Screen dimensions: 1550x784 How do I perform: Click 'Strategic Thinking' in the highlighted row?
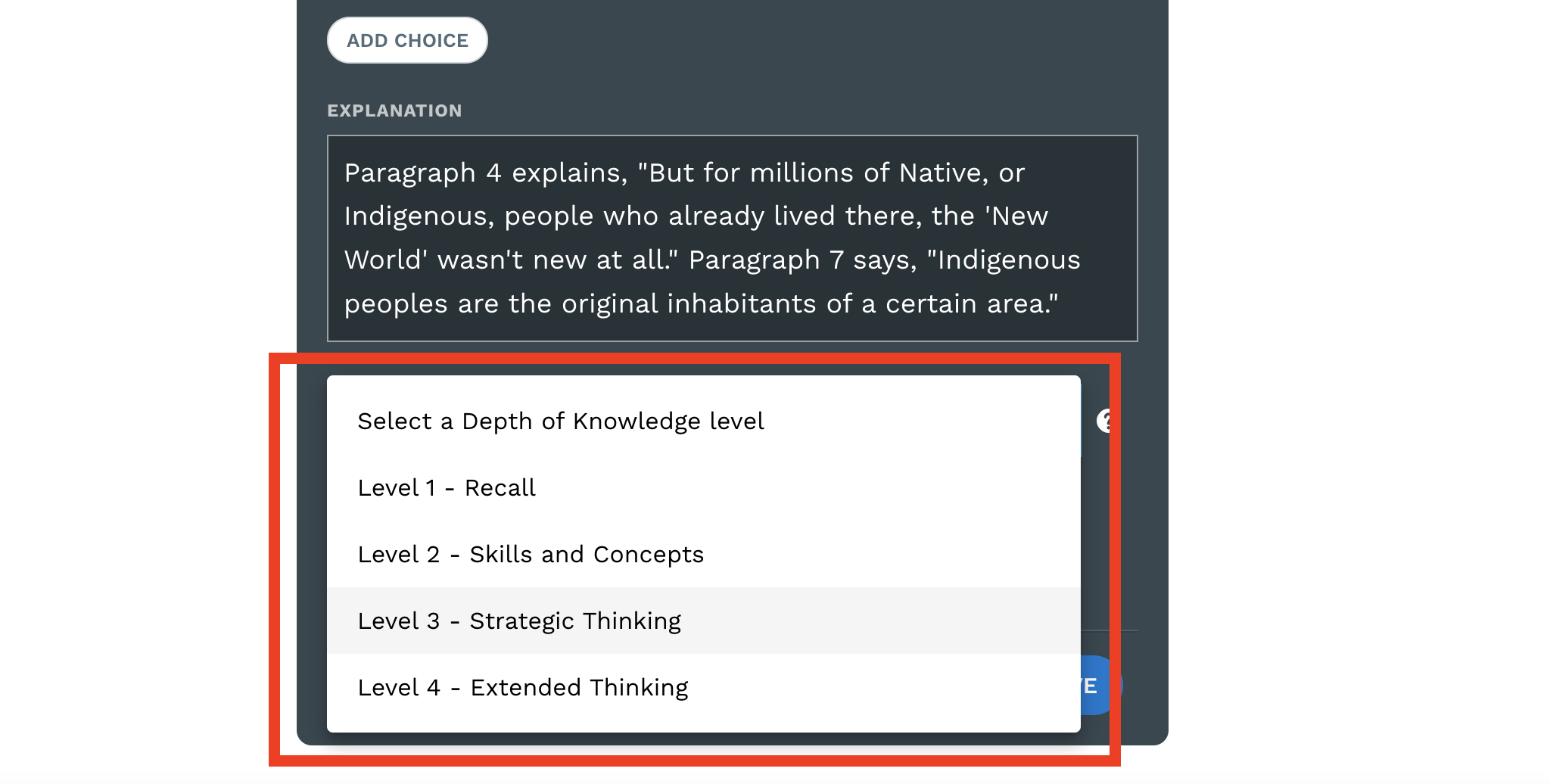point(575,621)
